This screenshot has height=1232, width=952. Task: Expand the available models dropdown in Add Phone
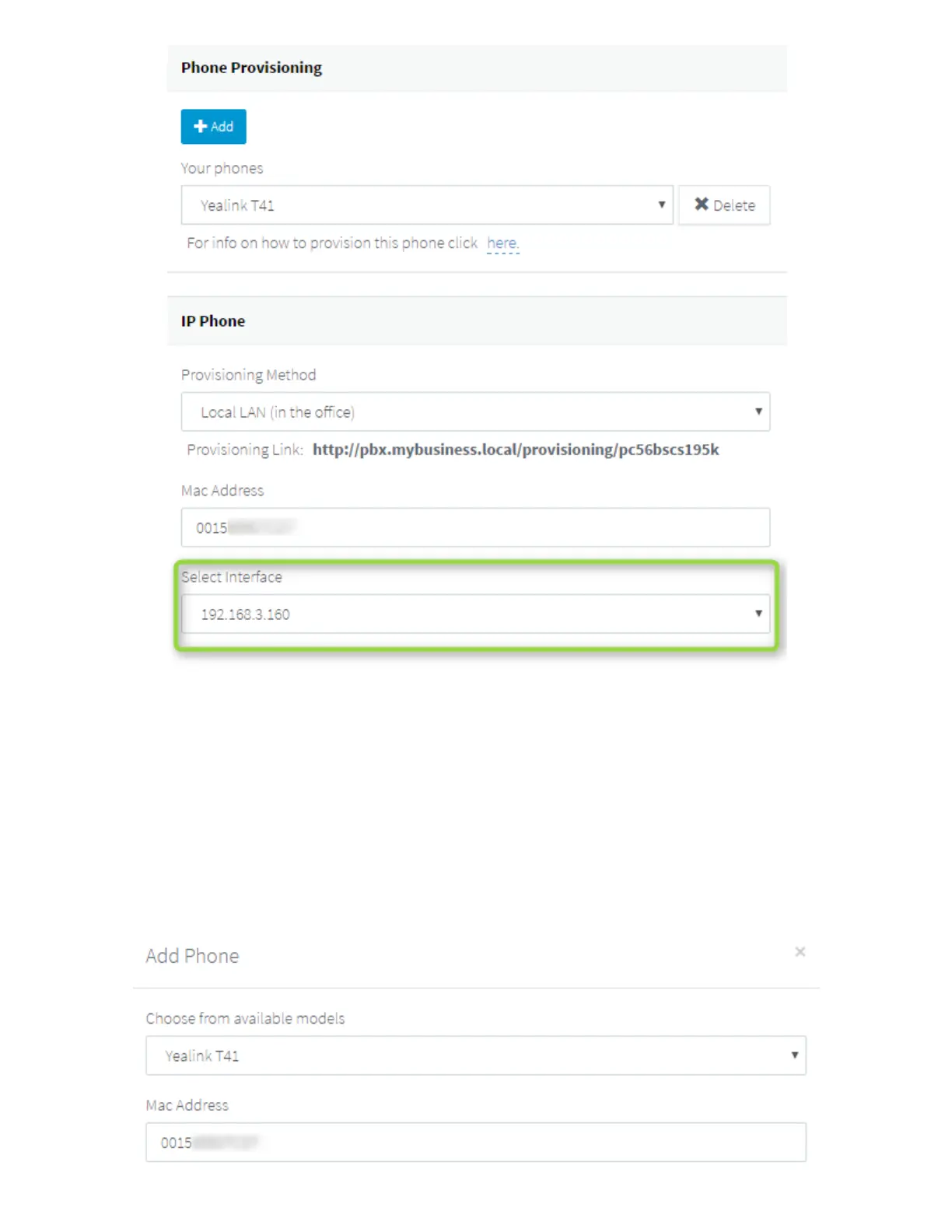tap(475, 1055)
